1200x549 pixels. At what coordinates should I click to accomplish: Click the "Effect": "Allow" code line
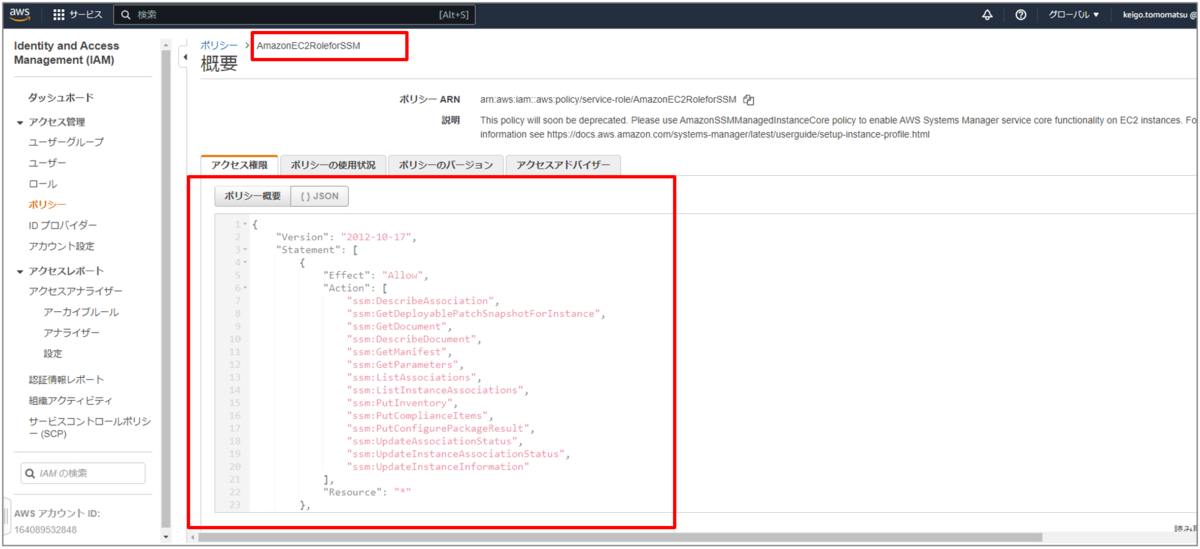point(375,275)
